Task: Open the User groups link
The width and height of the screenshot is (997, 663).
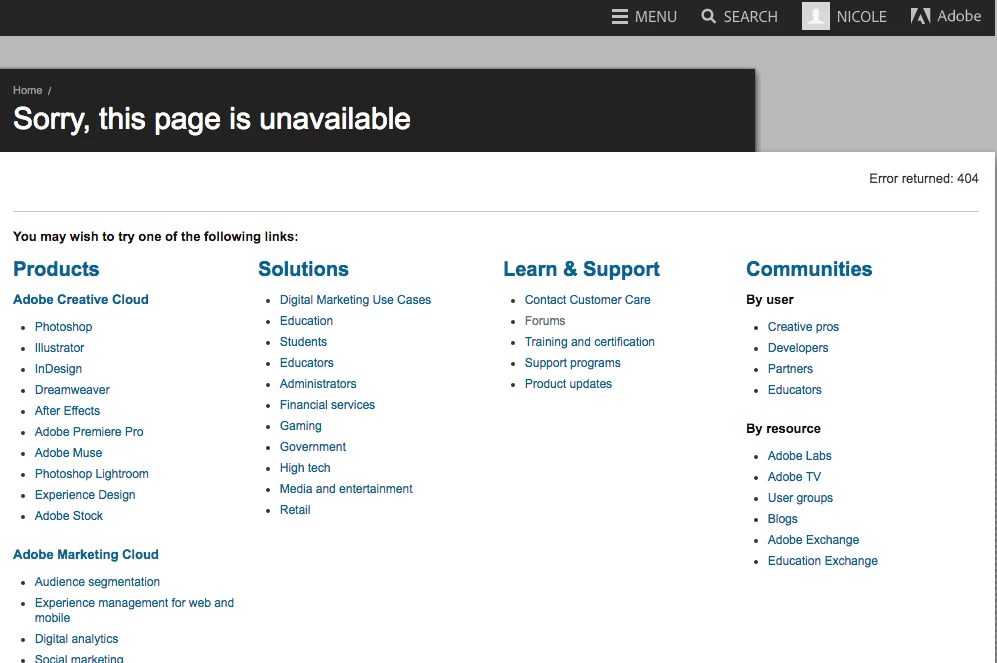Action: (x=800, y=498)
